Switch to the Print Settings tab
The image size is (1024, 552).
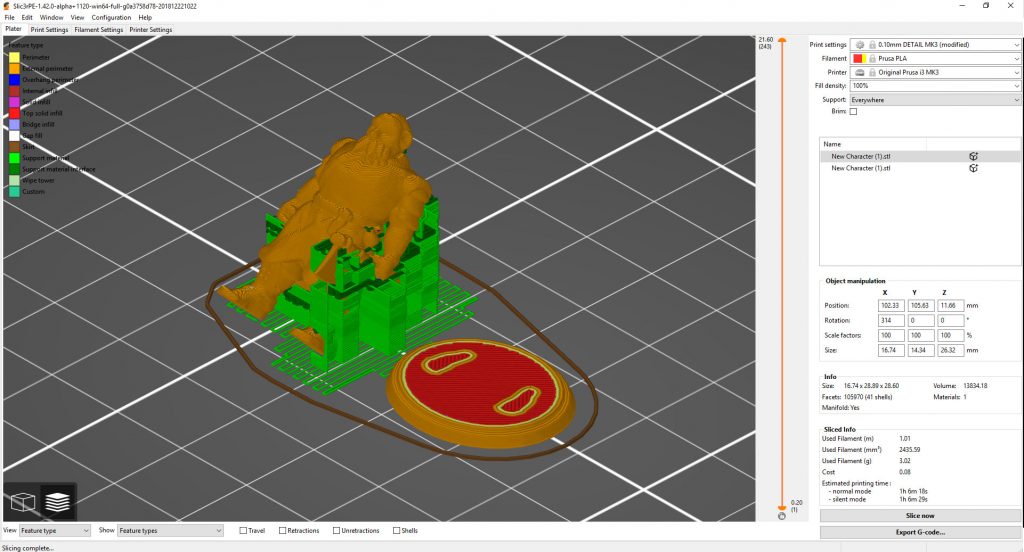pos(49,29)
